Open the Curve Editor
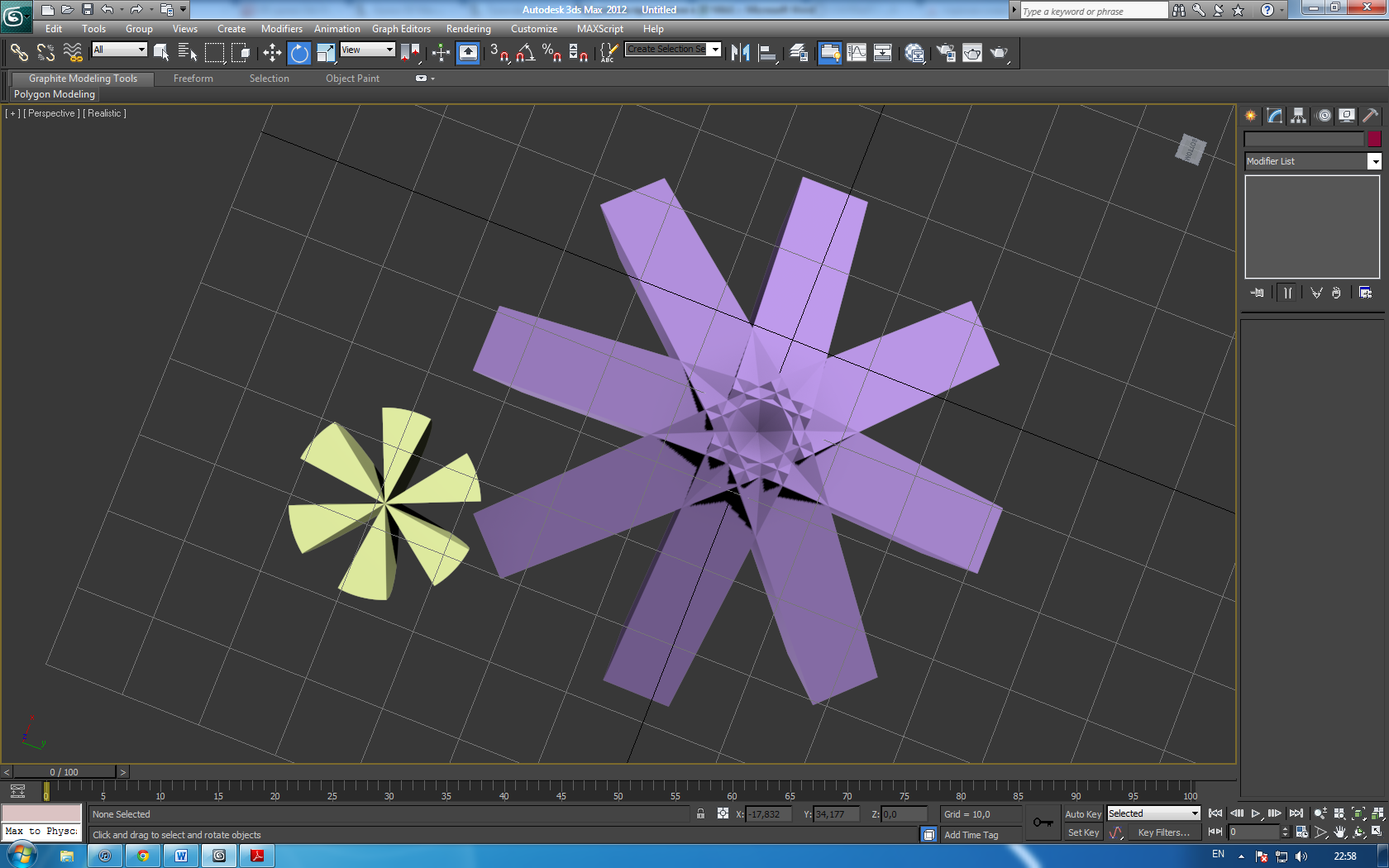 coord(857,53)
